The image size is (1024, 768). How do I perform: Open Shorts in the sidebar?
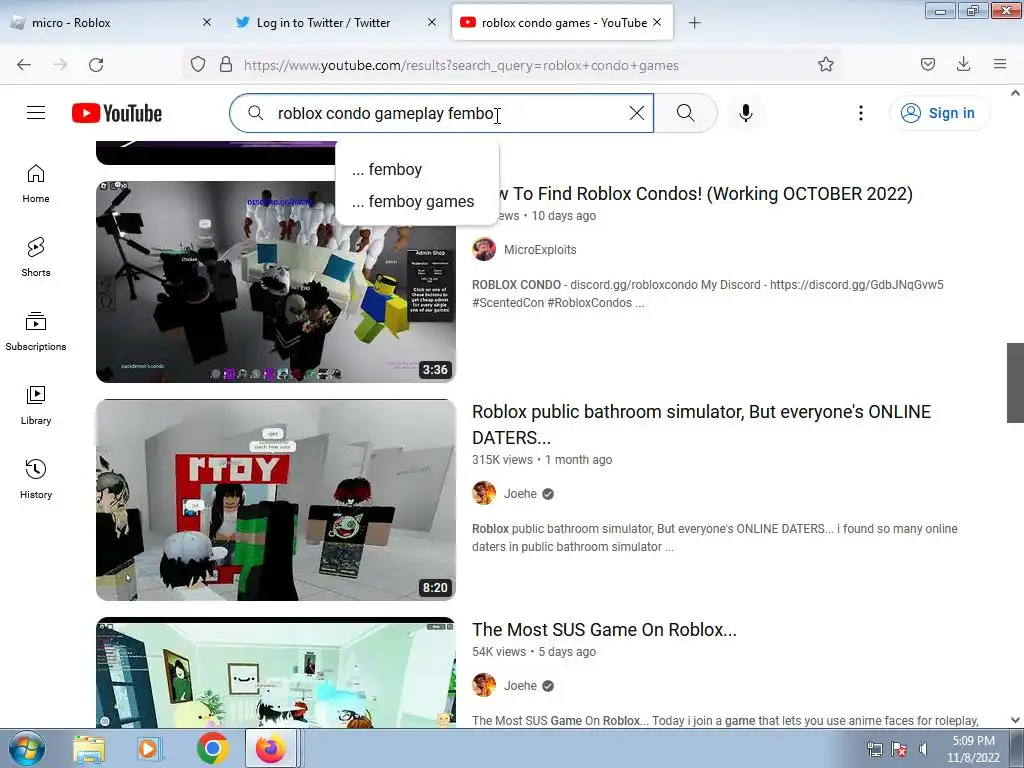click(x=36, y=257)
